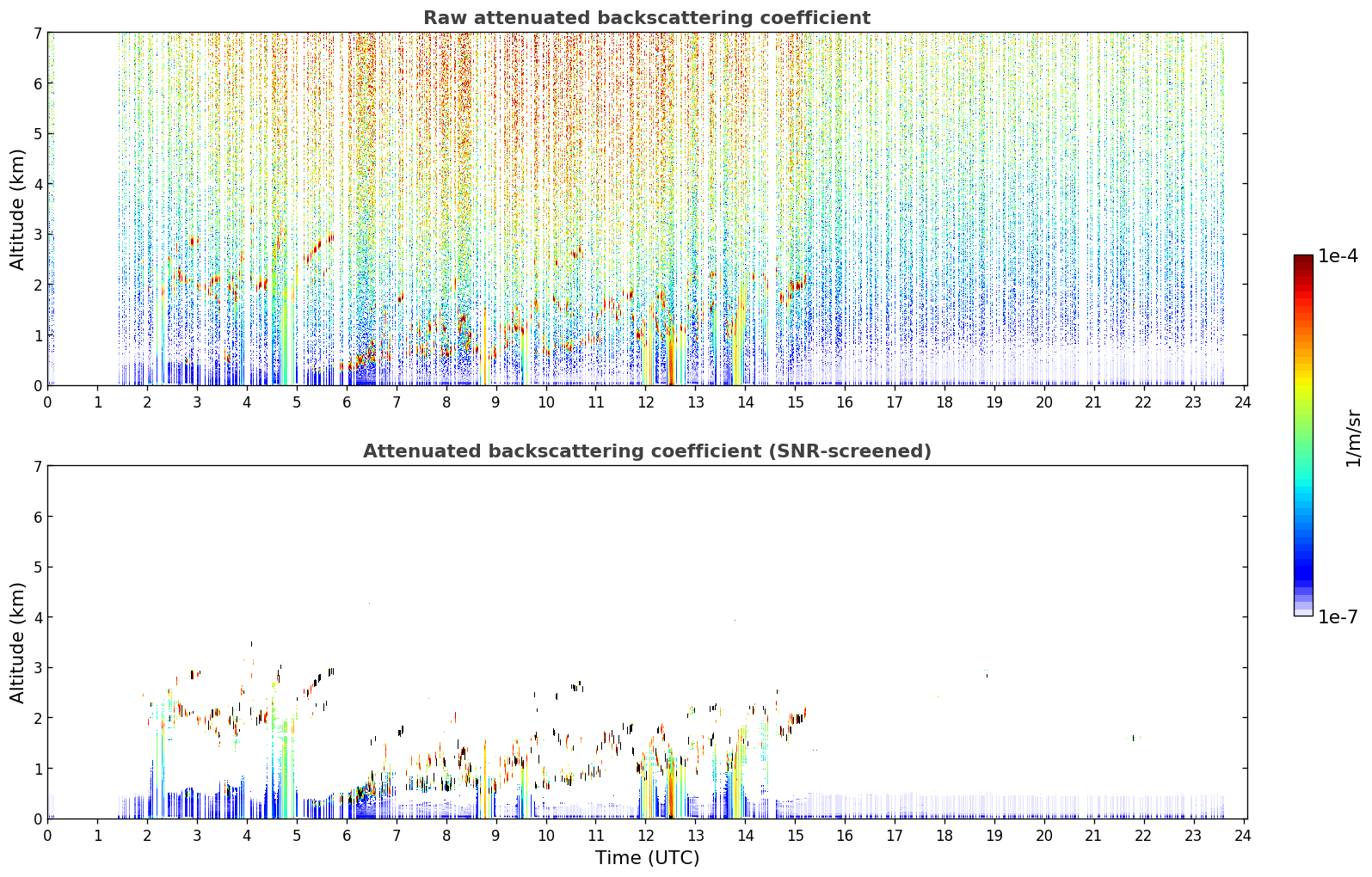
Task: Click the colorbar '1e-4' maximum label
Action: (1338, 255)
